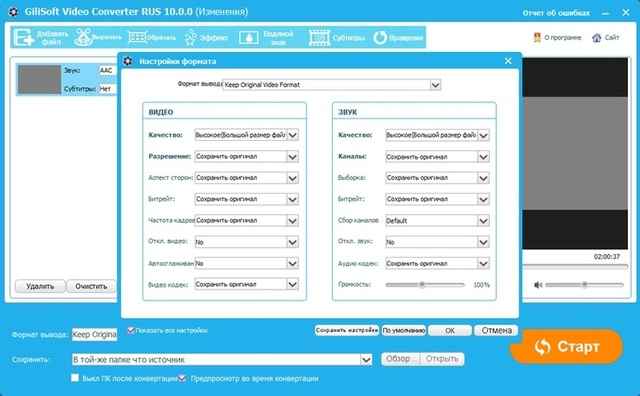Start conversion with Старт button
The width and height of the screenshot is (640, 396).
coord(567,347)
